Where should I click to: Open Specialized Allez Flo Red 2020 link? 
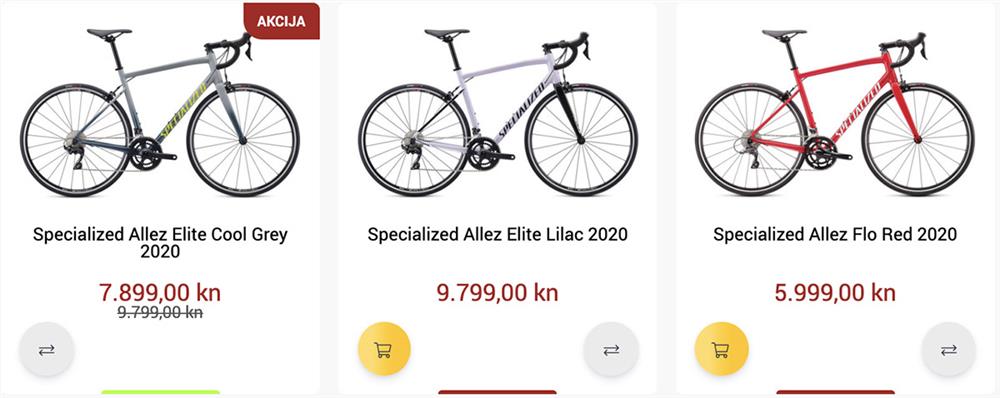[x=835, y=234]
